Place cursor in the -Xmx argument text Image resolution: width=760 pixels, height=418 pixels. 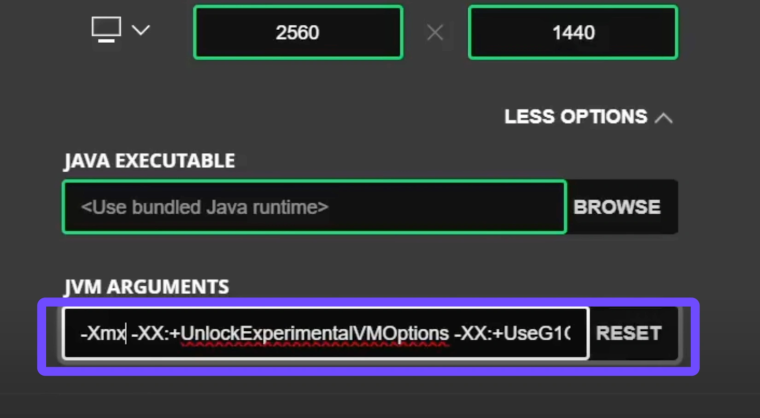click(103, 334)
